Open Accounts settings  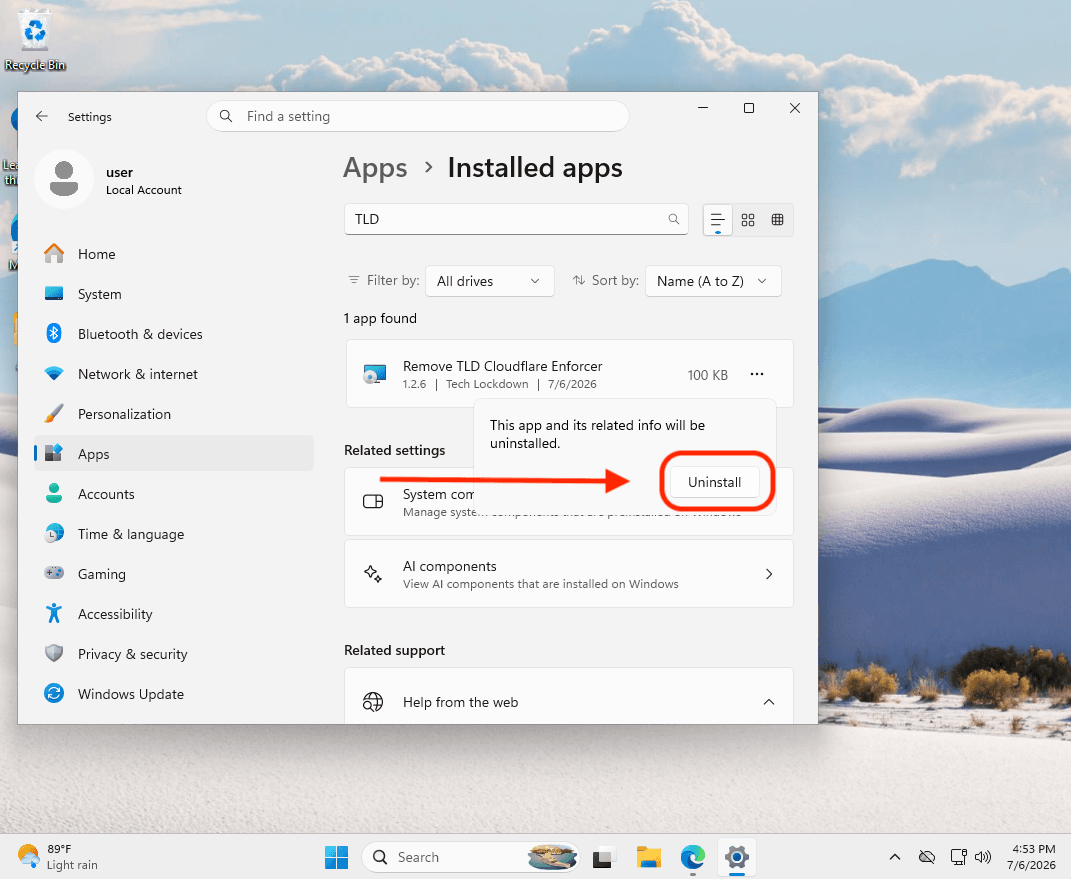tap(174, 494)
